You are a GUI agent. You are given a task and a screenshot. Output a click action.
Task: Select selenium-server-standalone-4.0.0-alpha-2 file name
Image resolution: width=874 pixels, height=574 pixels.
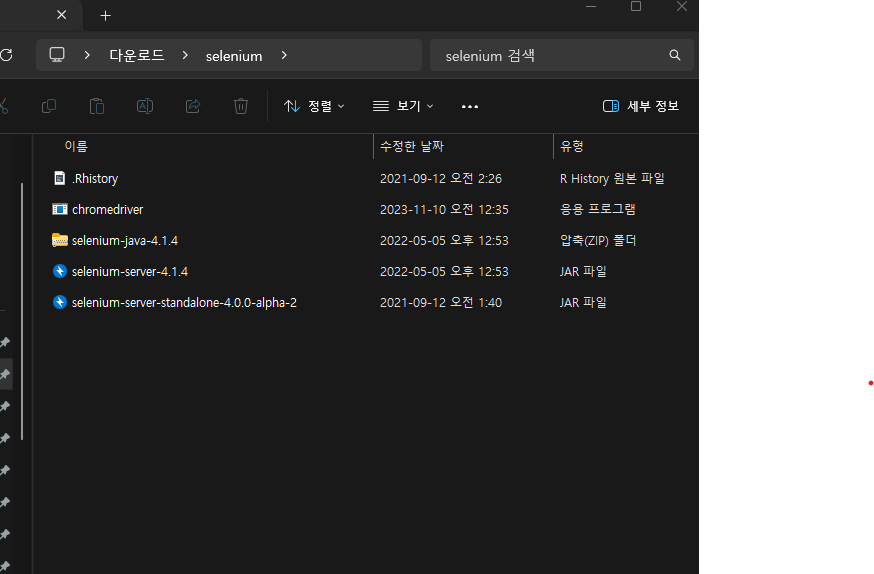pos(184,303)
